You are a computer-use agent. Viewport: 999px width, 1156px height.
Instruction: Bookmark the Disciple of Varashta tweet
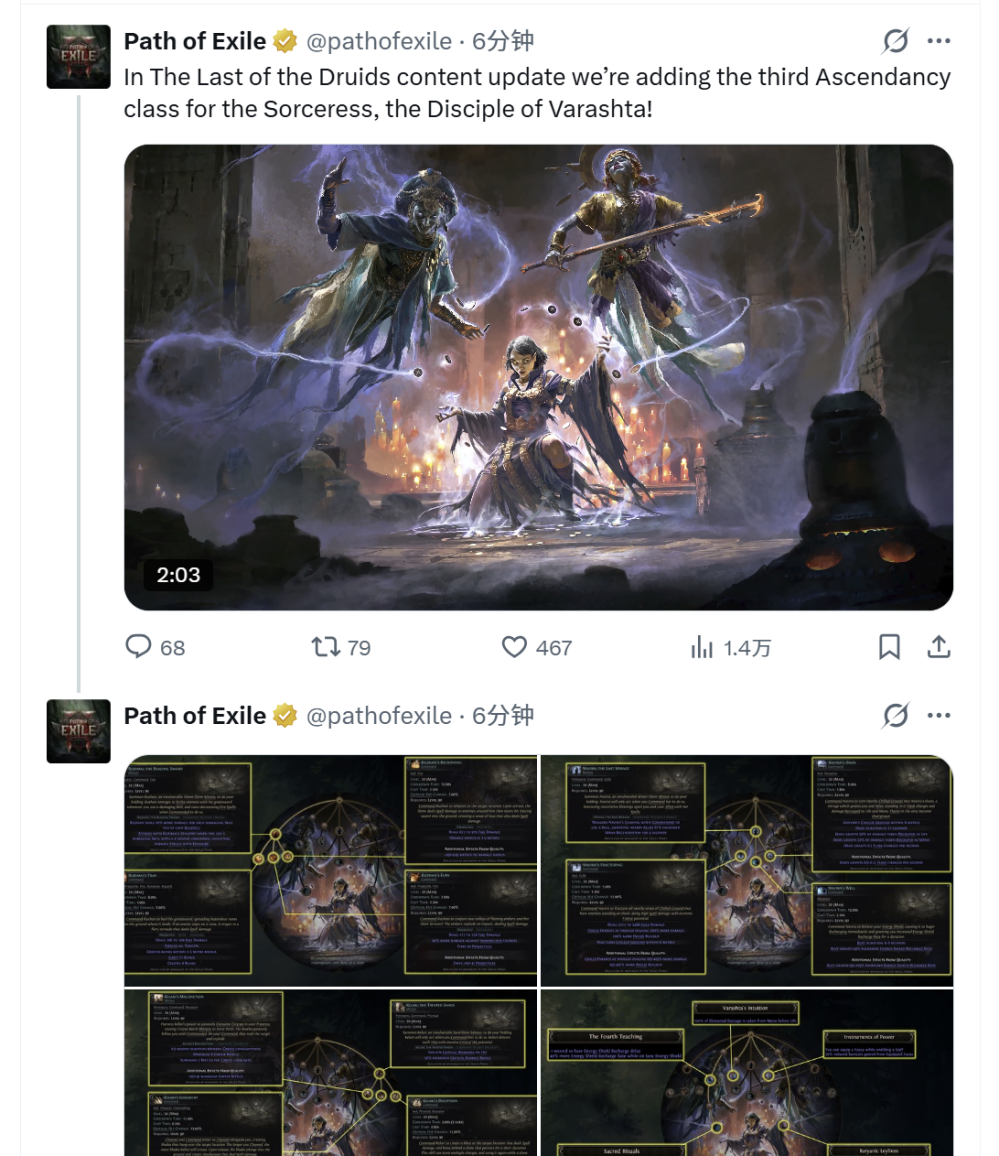[x=889, y=647]
